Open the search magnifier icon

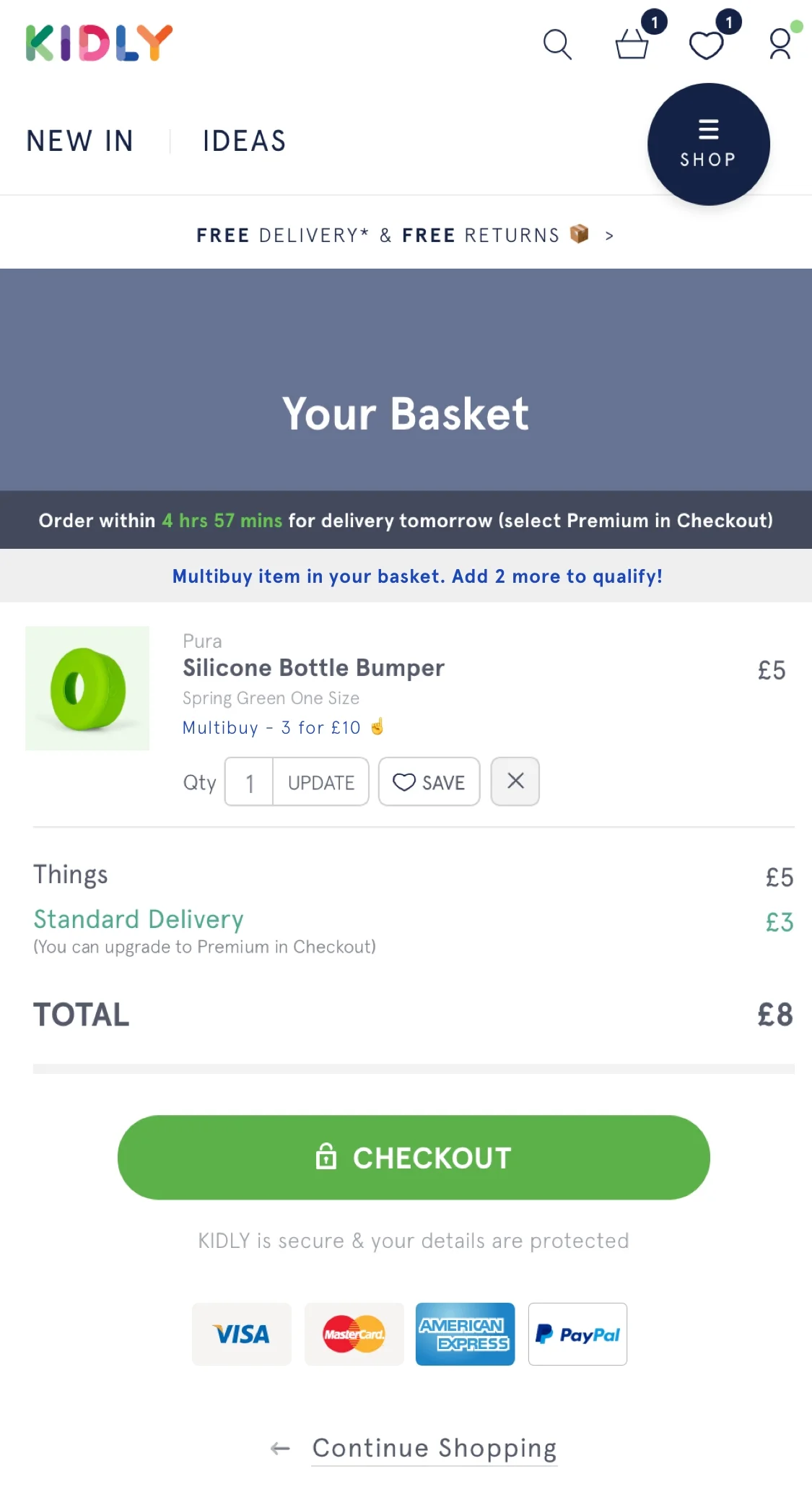pos(557,45)
